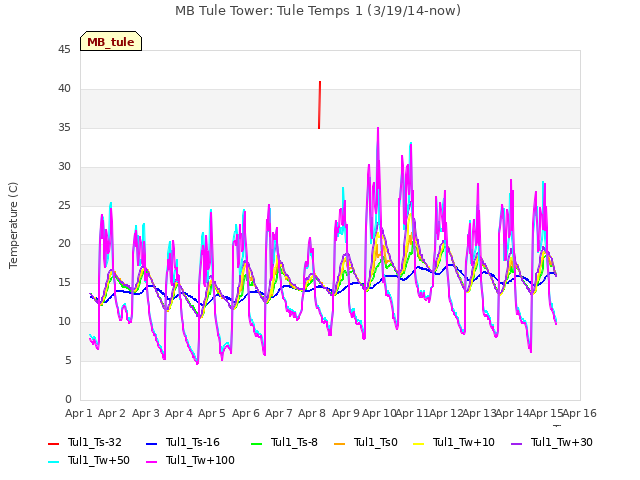640x480 pixels.
Task: Click the Apr 7 x-axis tick label
Action: 279,413
